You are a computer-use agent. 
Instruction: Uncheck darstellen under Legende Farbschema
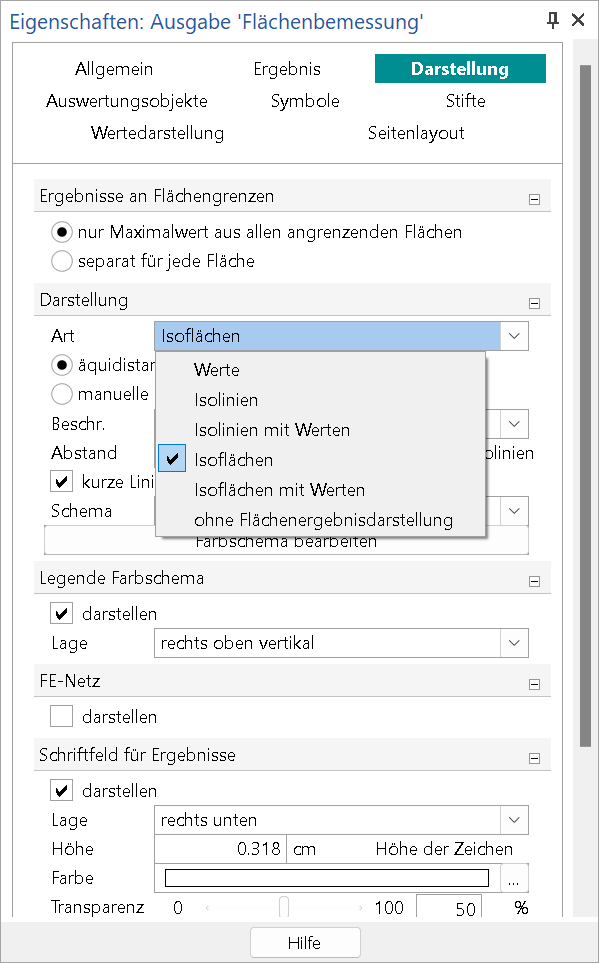[61, 614]
